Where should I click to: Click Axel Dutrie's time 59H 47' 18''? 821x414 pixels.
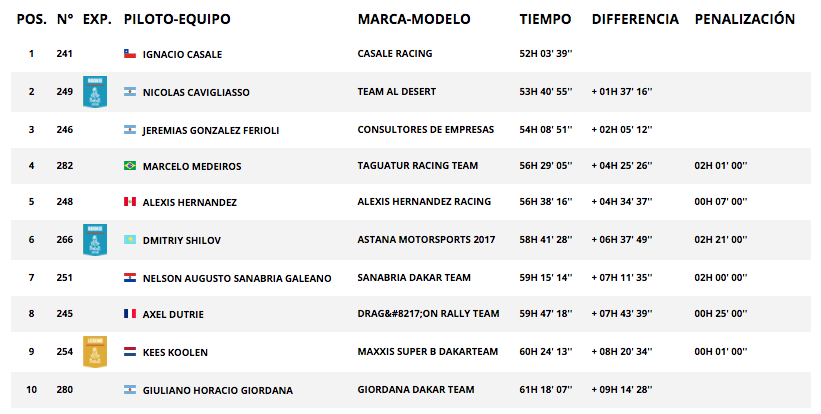546,314
